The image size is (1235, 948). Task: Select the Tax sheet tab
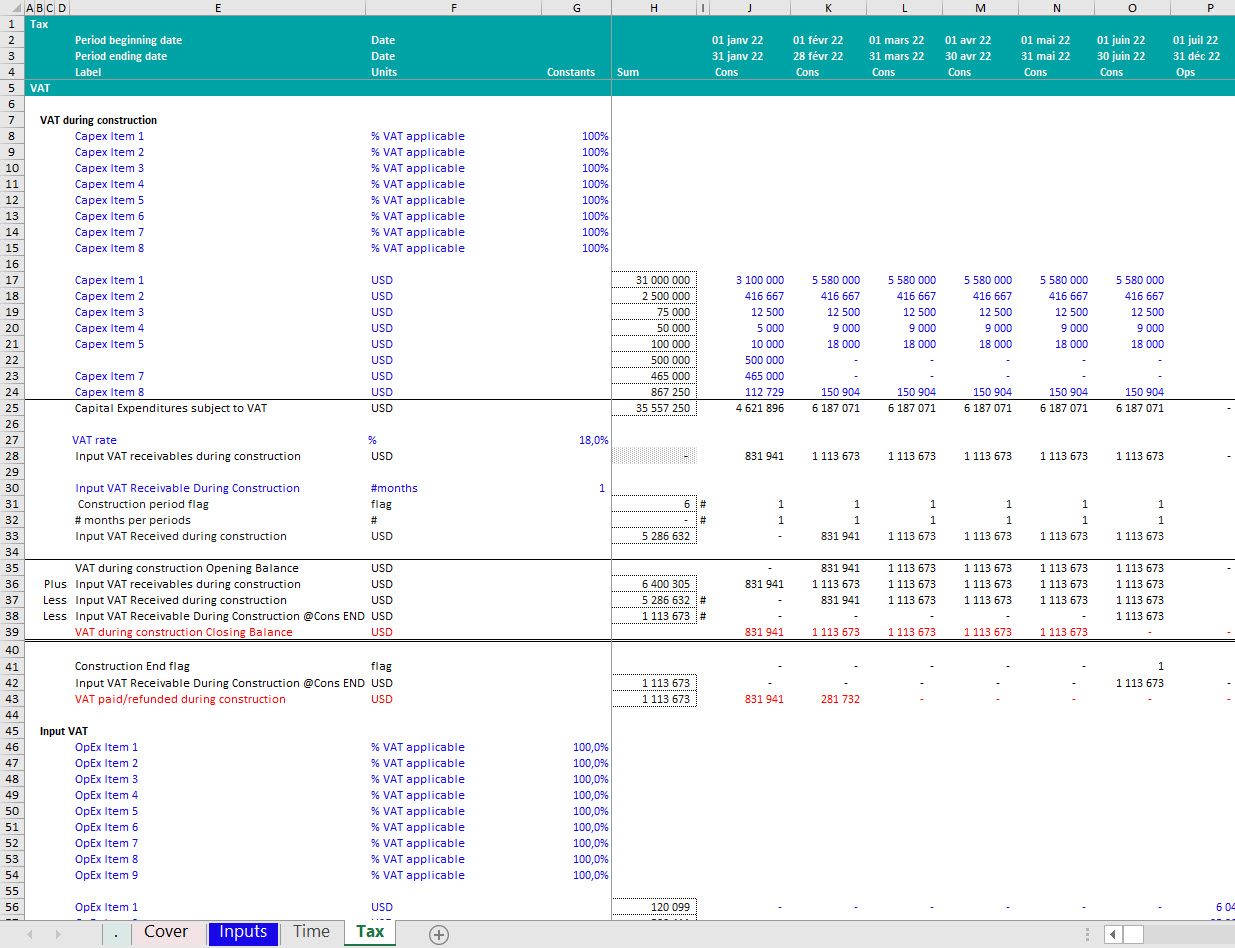pyautogui.click(x=370, y=932)
